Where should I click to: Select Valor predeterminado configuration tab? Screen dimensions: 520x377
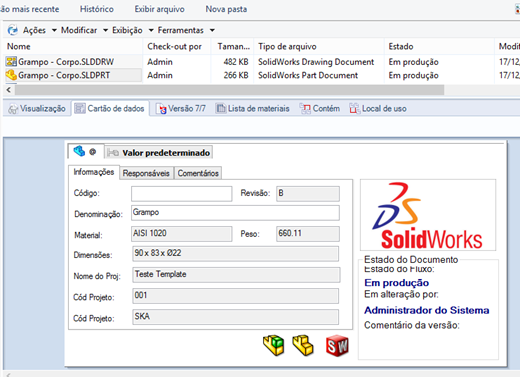pos(159,153)
